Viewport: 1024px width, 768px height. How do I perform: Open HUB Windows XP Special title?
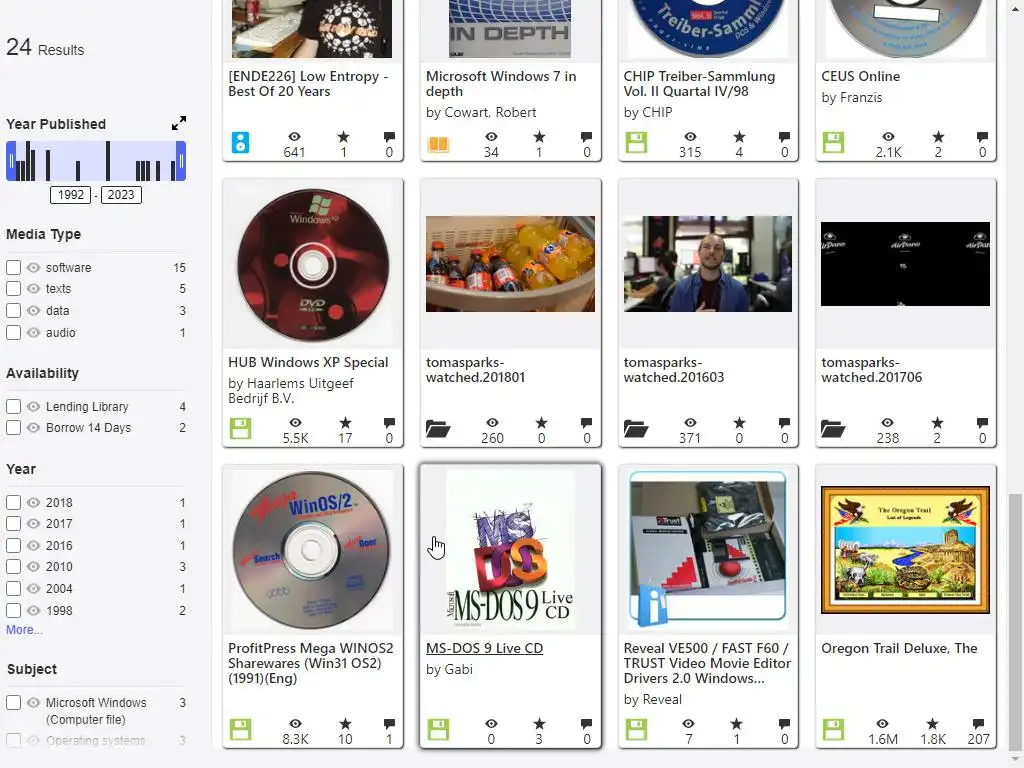(x=308, y=362)
